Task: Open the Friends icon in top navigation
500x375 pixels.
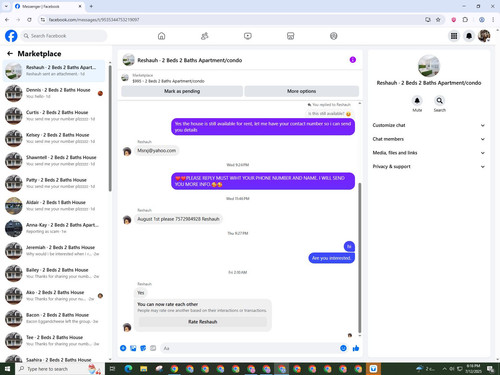Action: tap(205, 36)
